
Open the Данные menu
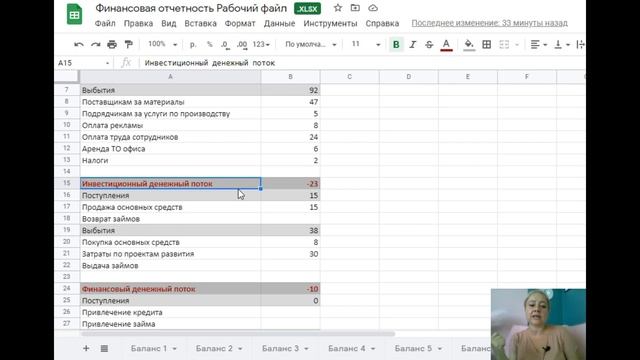tap(279, 23)
